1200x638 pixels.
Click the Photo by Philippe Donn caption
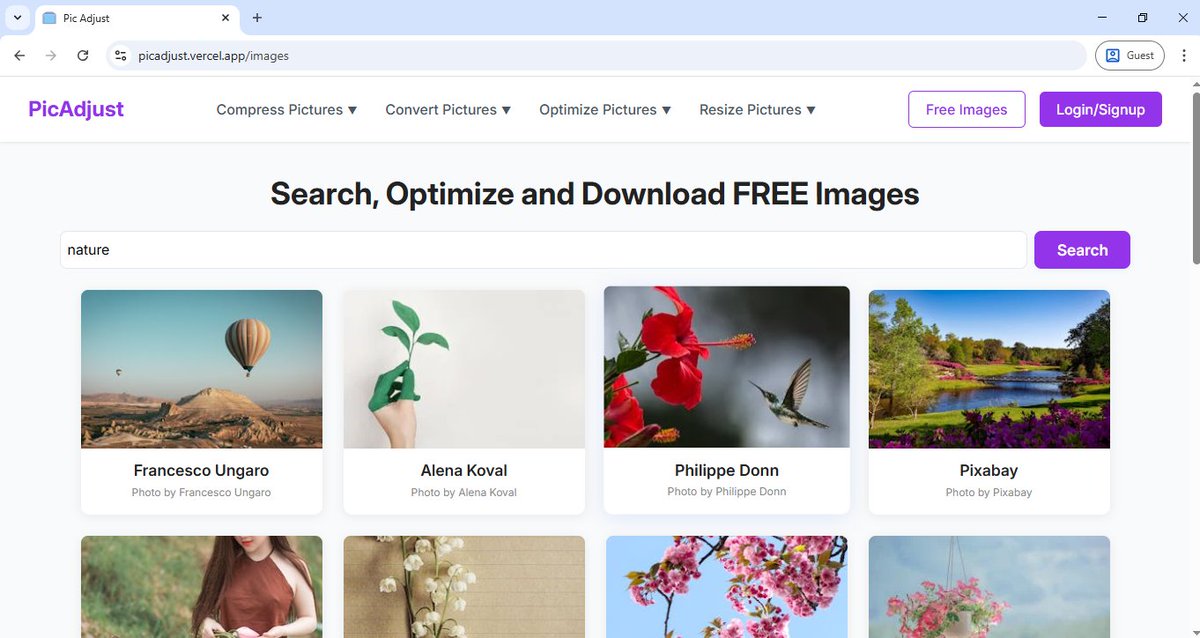coord(727,491)
